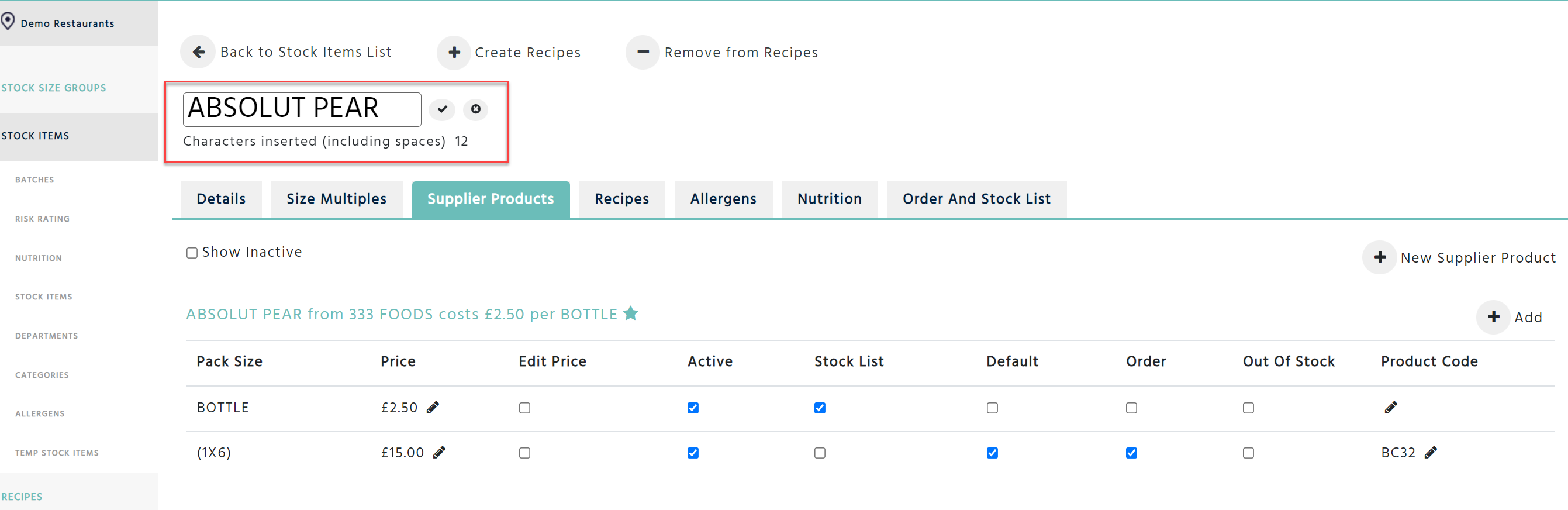1568x510 pixels.
Task: Confirm name edit with checkmark icon
Action: [x=442, y=109]
